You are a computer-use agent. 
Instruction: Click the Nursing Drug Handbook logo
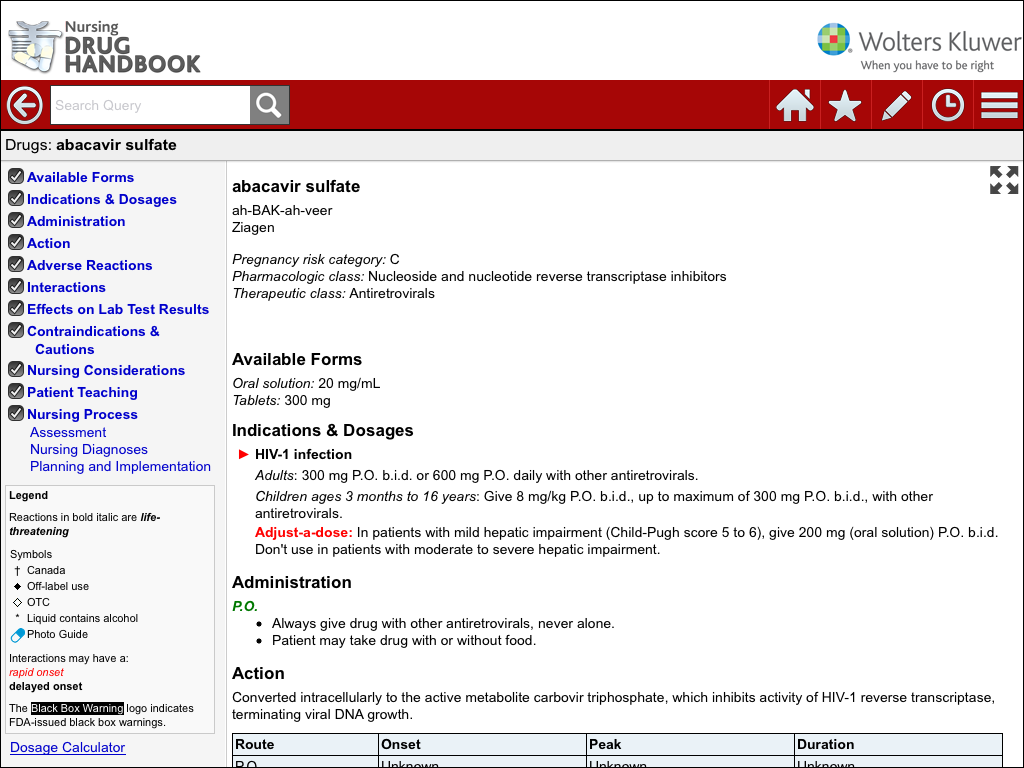105,45
